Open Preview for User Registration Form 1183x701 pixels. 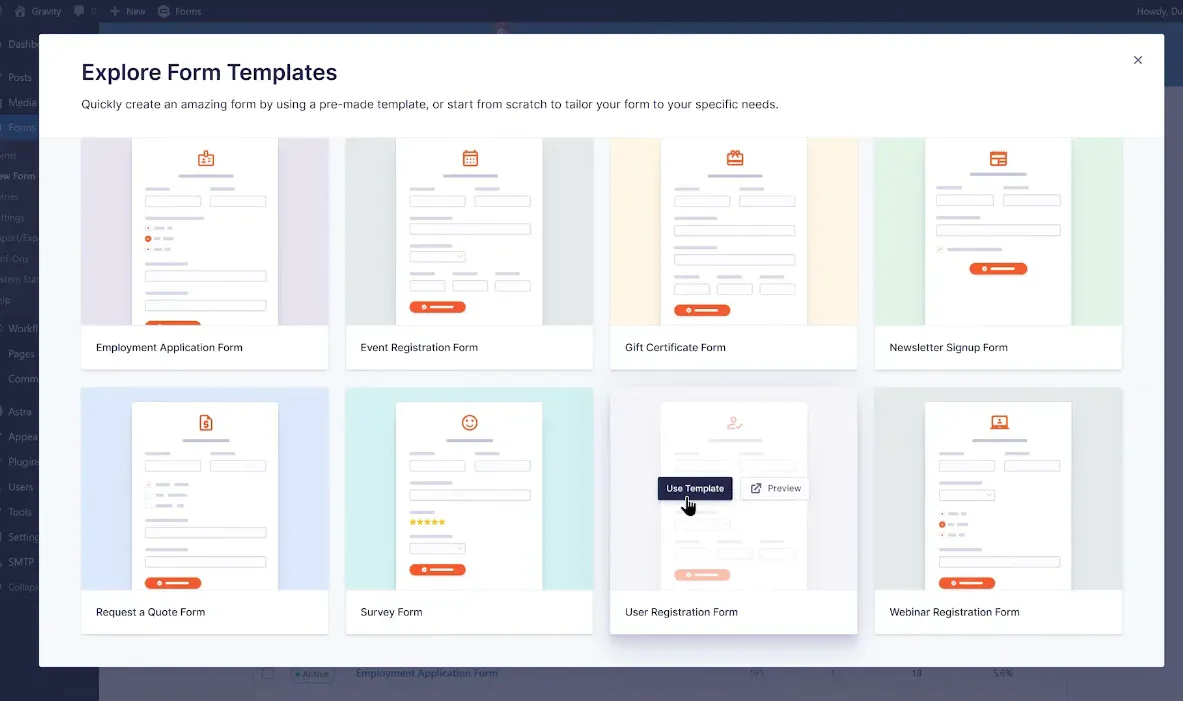[x=775, y=488]
